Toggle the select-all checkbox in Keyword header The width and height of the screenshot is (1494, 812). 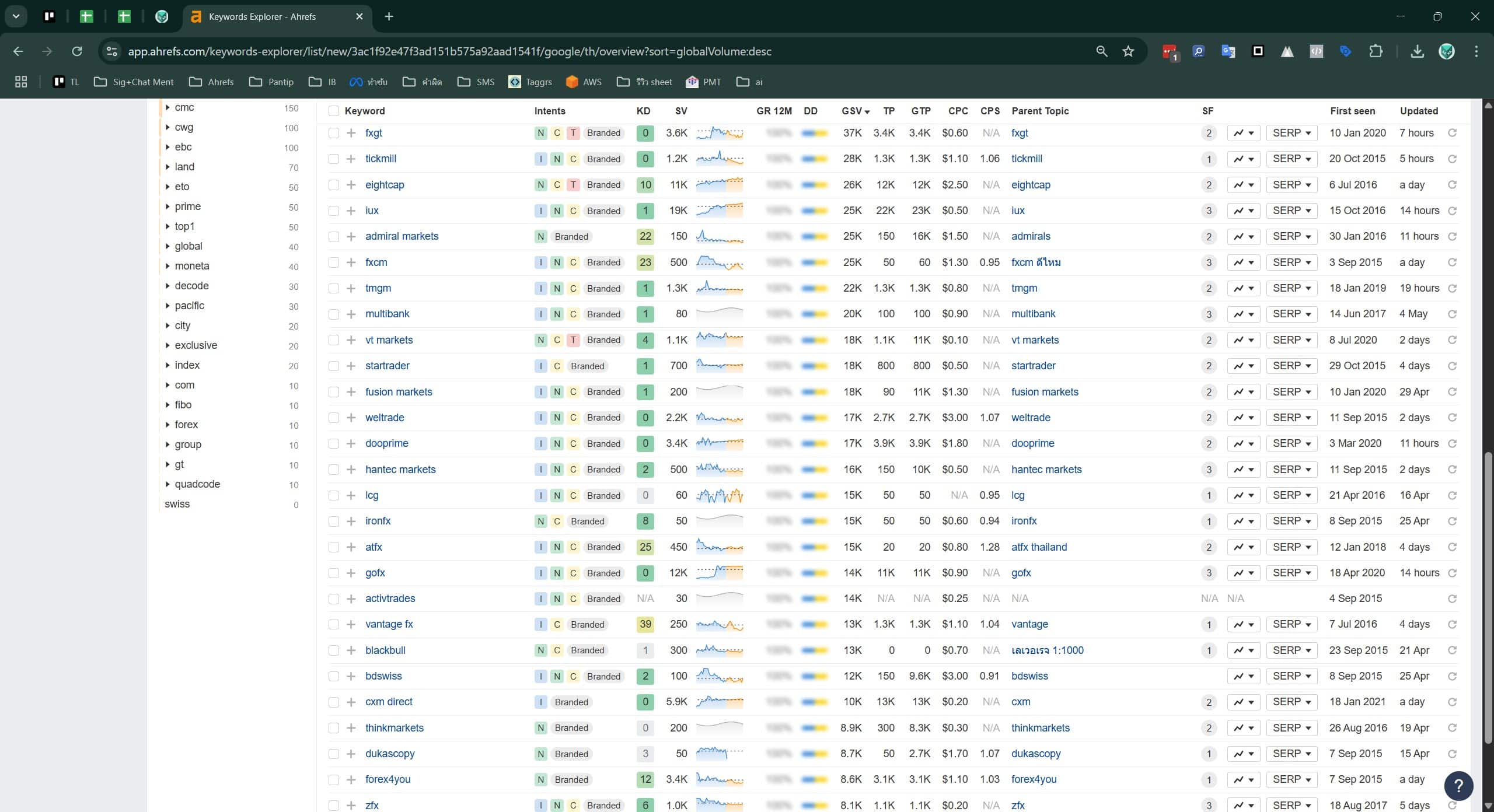[x=333, y=111]
